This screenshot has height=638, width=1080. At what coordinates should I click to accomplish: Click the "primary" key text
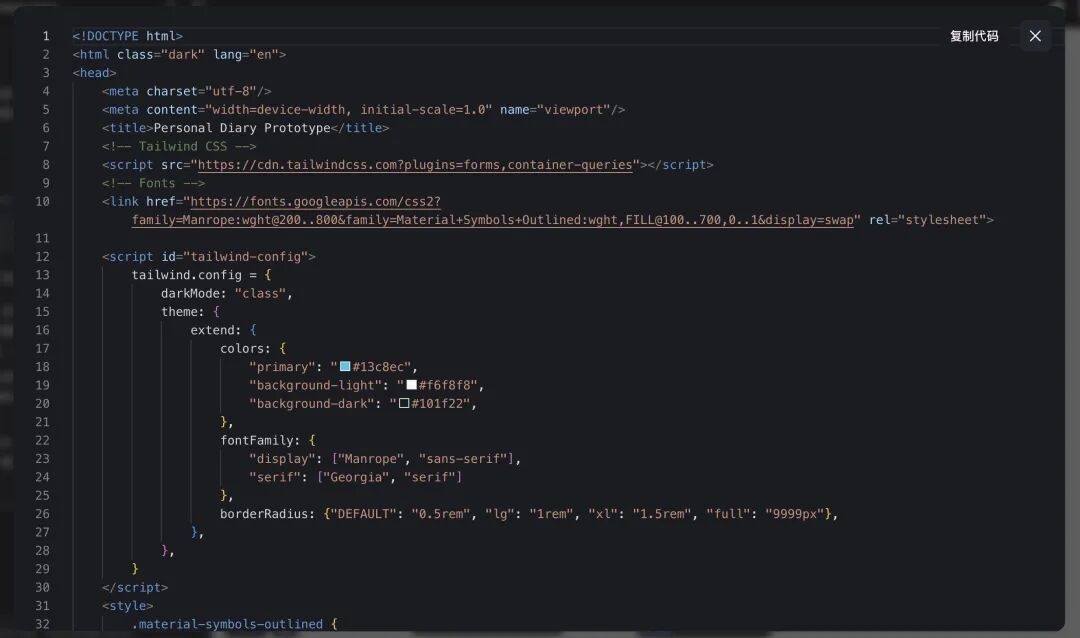coord(282,367)
